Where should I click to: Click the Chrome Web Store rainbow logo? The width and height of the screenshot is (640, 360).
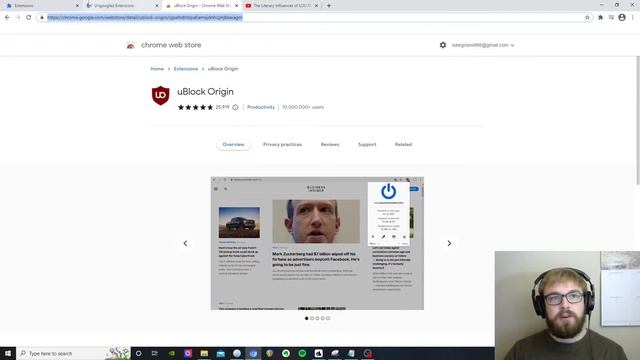coord(131,45)
